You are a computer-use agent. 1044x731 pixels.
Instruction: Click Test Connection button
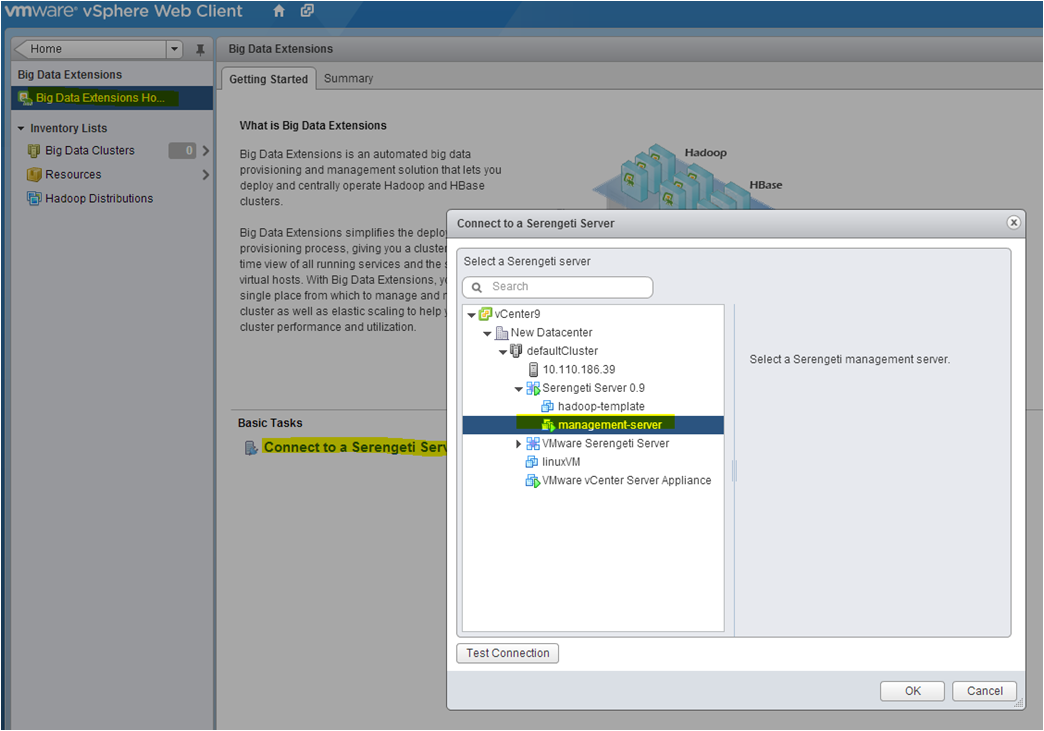[x=507, y=653]
